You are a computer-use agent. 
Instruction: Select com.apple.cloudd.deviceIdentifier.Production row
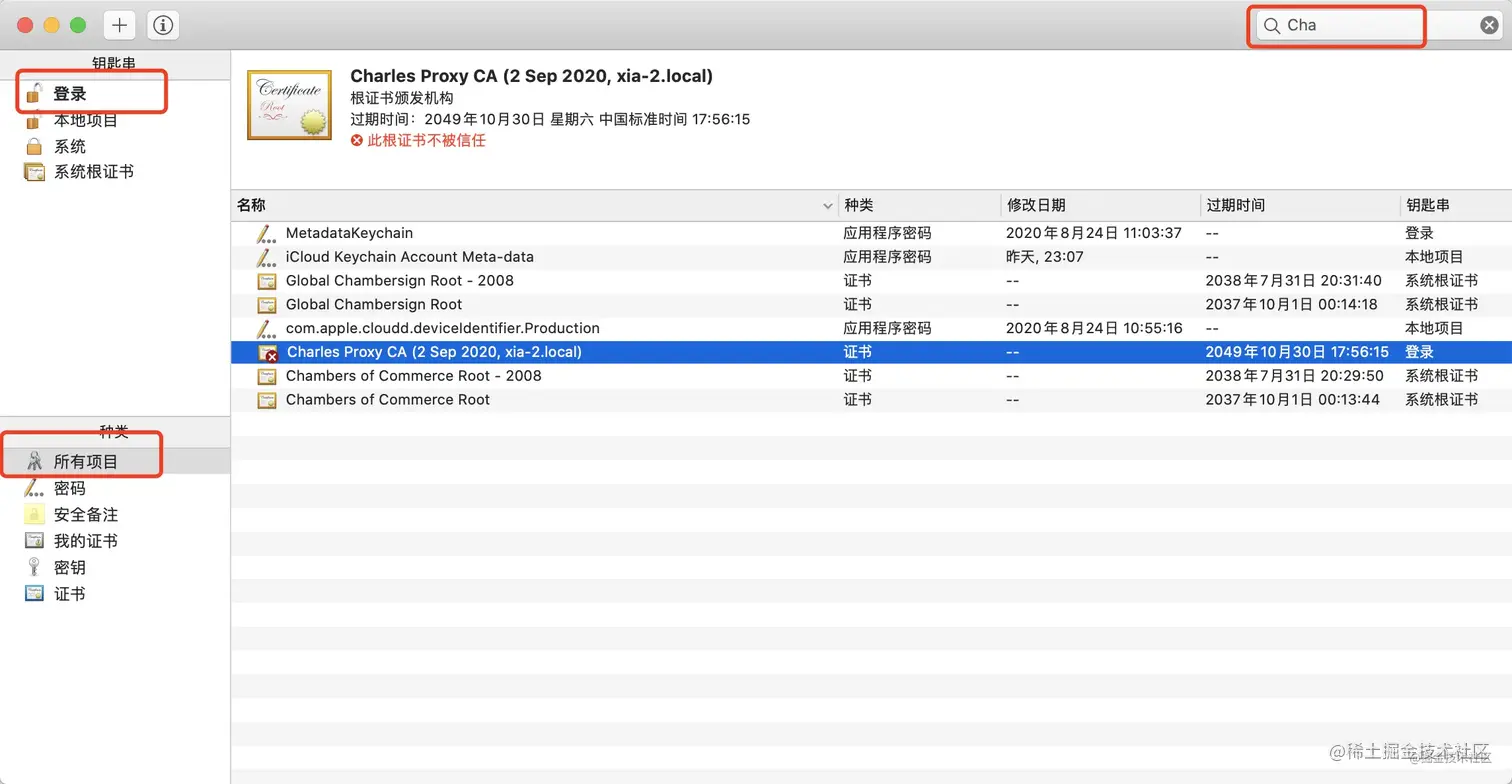(871, 328)
